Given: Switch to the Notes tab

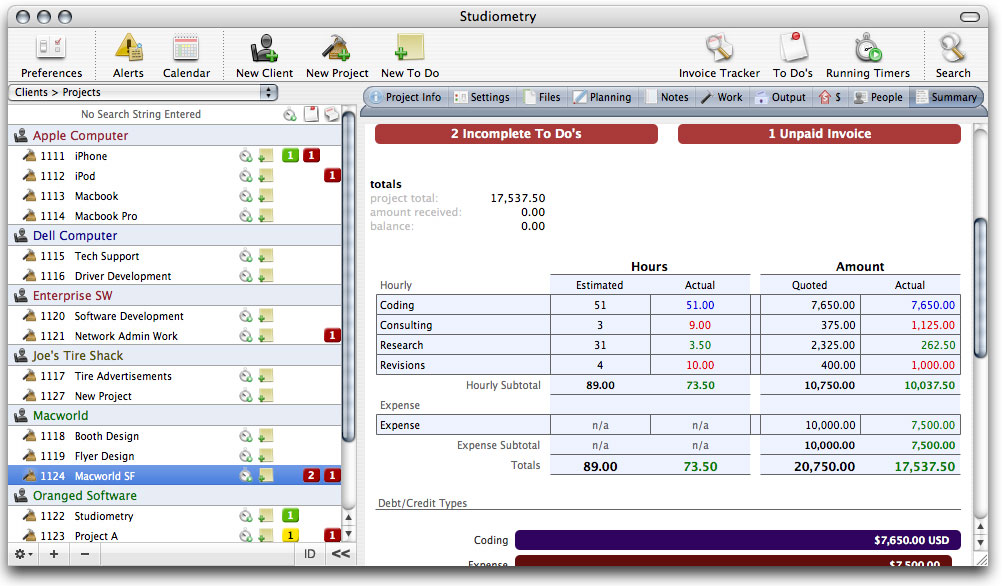Looking at the screenshot, I should point(667,97).
